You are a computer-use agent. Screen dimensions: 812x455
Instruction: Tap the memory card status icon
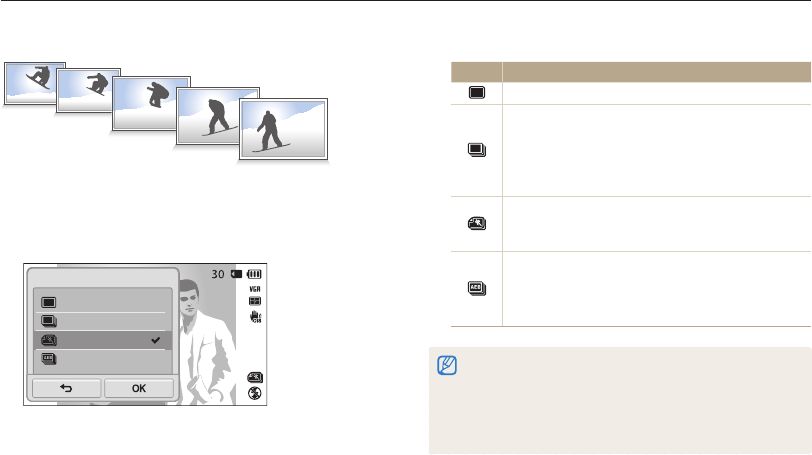coord(237,274)
